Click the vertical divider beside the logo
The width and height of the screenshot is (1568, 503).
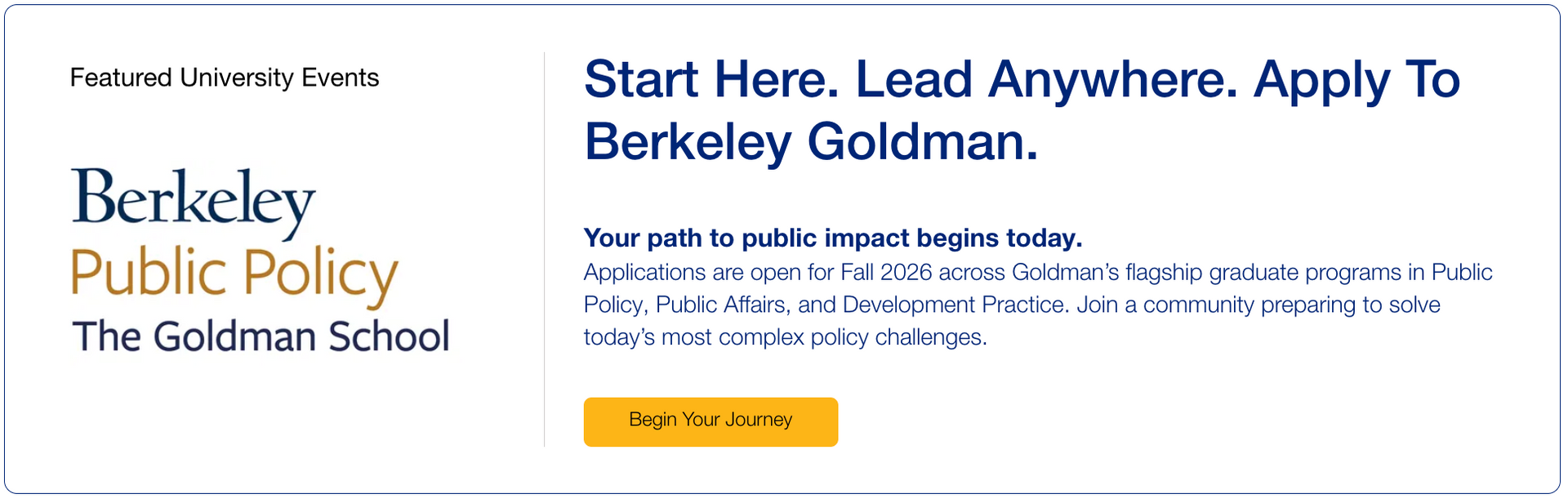coord(544,249)
